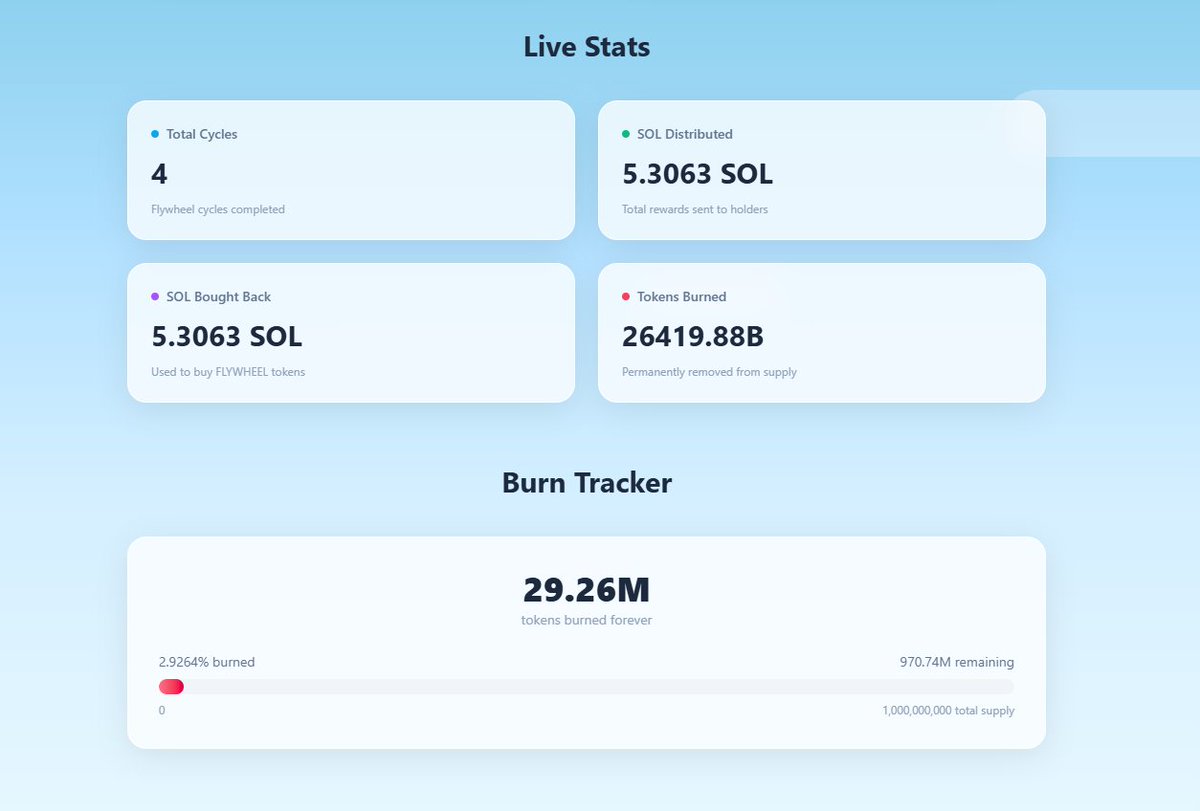Image resolution: width=1200 pixels, height=811 pixels.
Task: Click the green dot beside SOL Distributed
Action: (x=626, y=134)
